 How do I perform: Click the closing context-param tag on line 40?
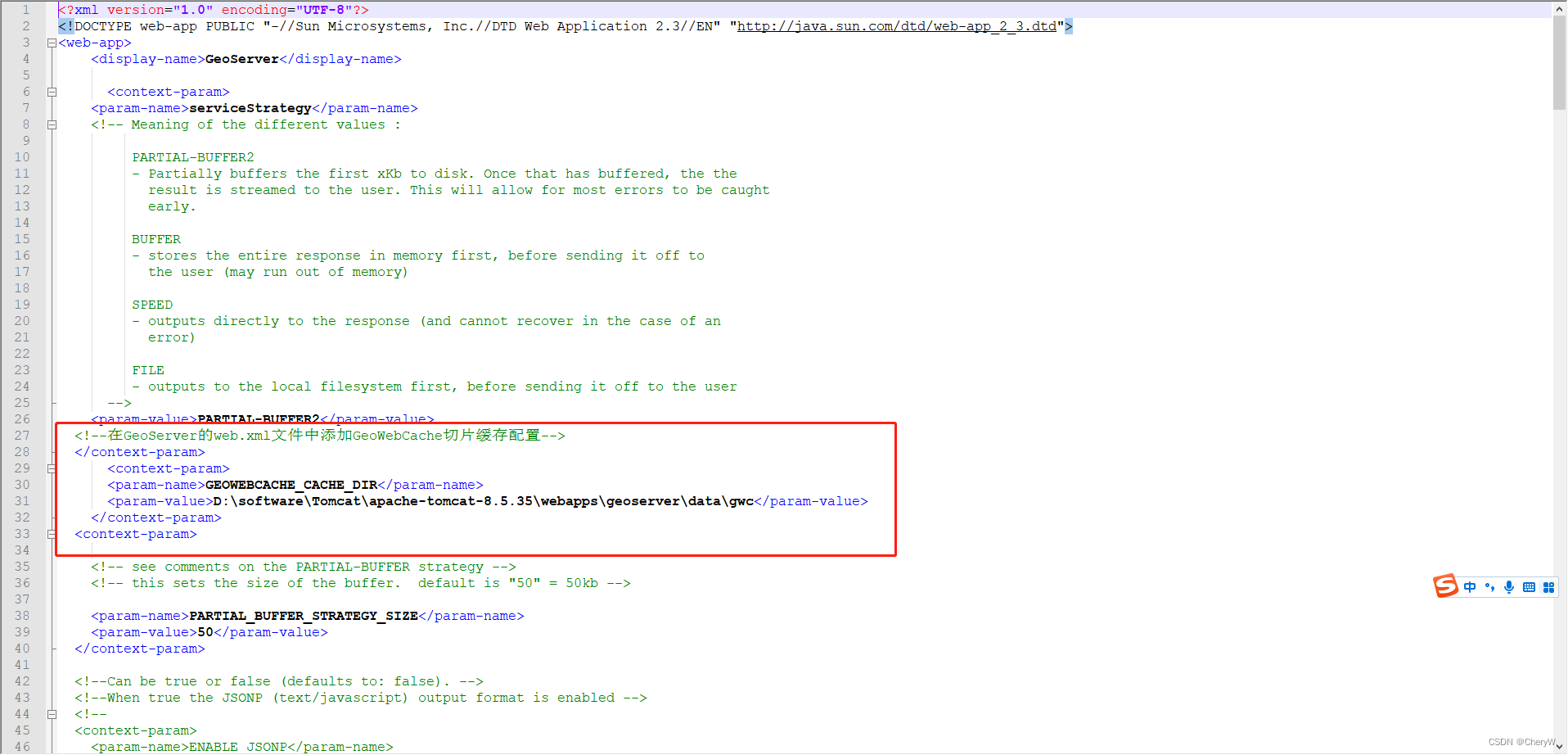click(140, 649)
